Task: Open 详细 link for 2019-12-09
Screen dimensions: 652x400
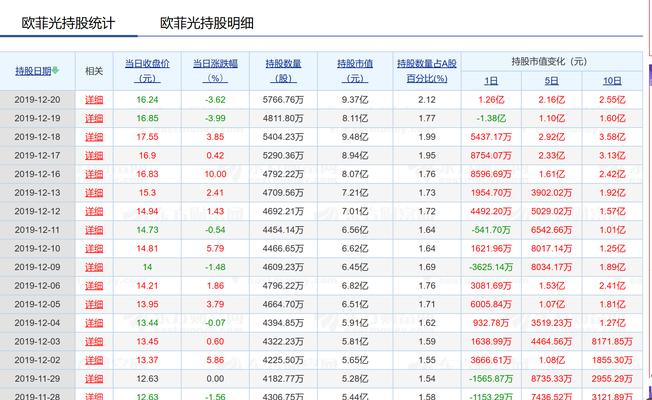Action: coord(94,267)
